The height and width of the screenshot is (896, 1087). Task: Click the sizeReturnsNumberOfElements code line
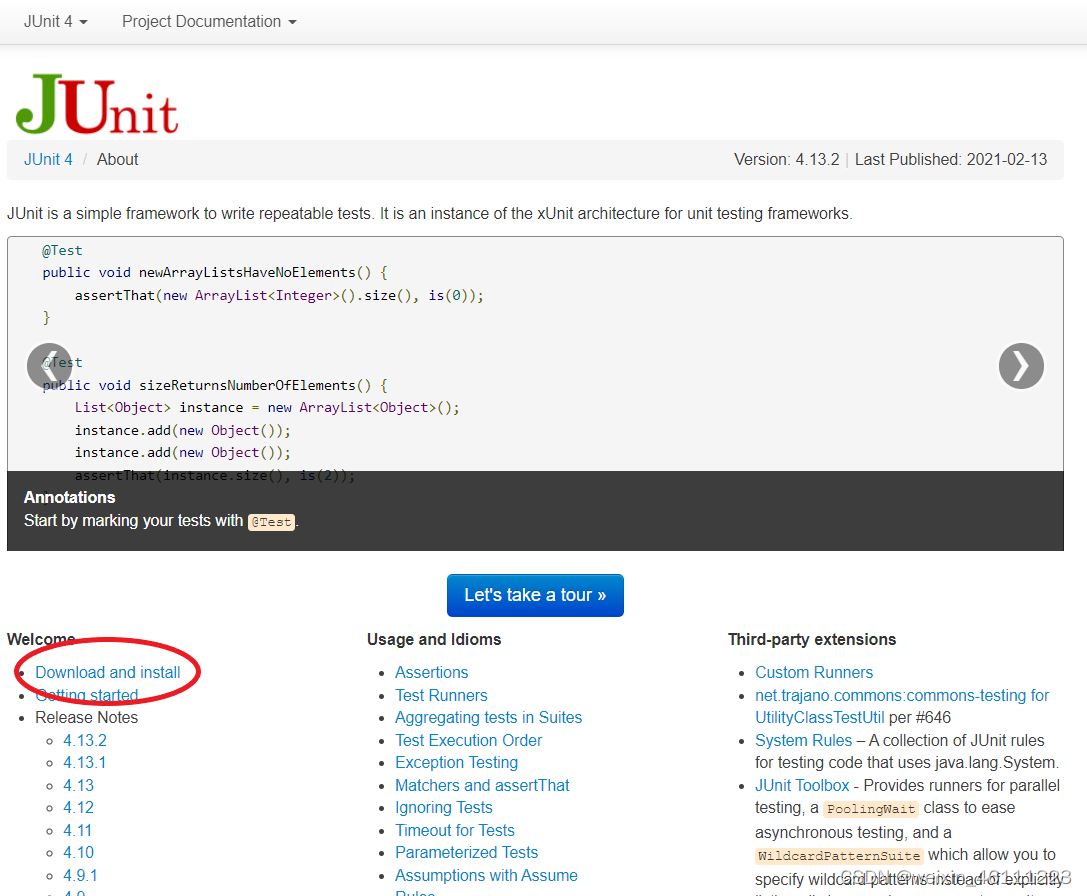click(215, 385)
